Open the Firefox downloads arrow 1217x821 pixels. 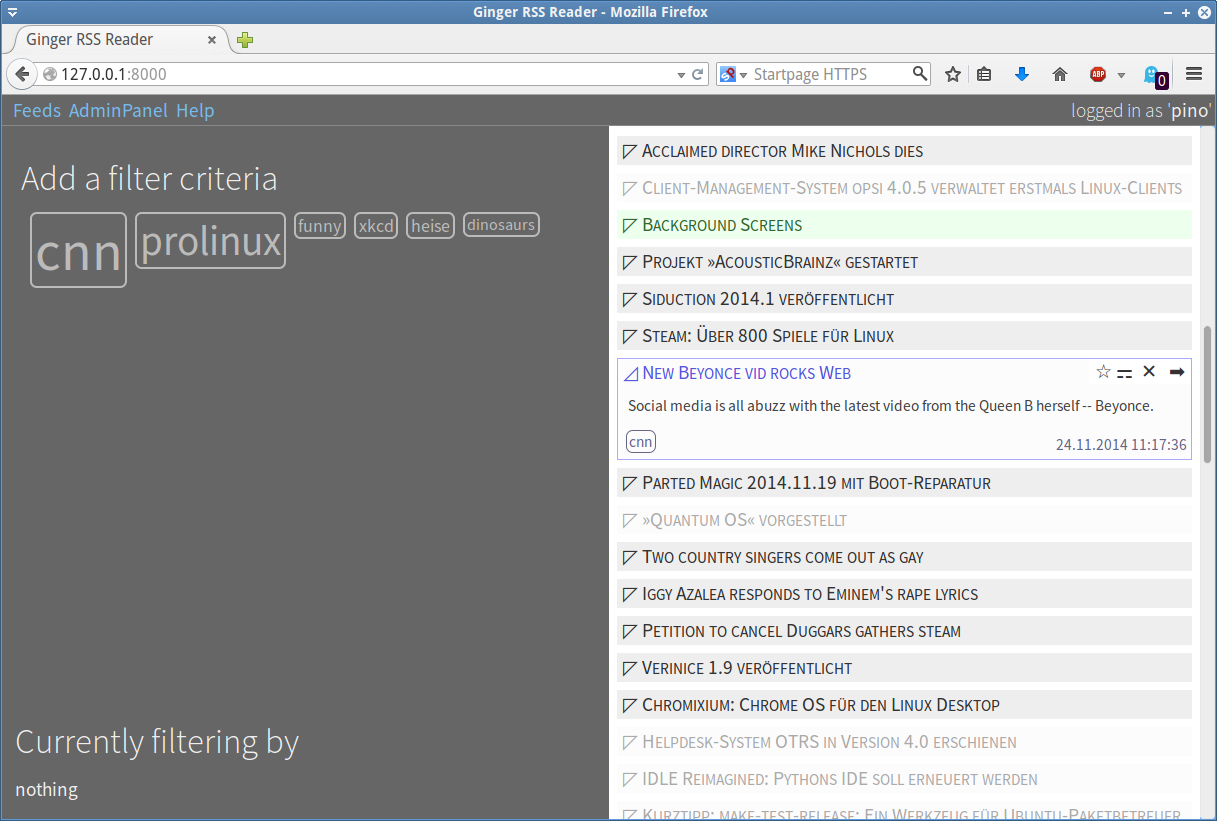pos(1021,74)
